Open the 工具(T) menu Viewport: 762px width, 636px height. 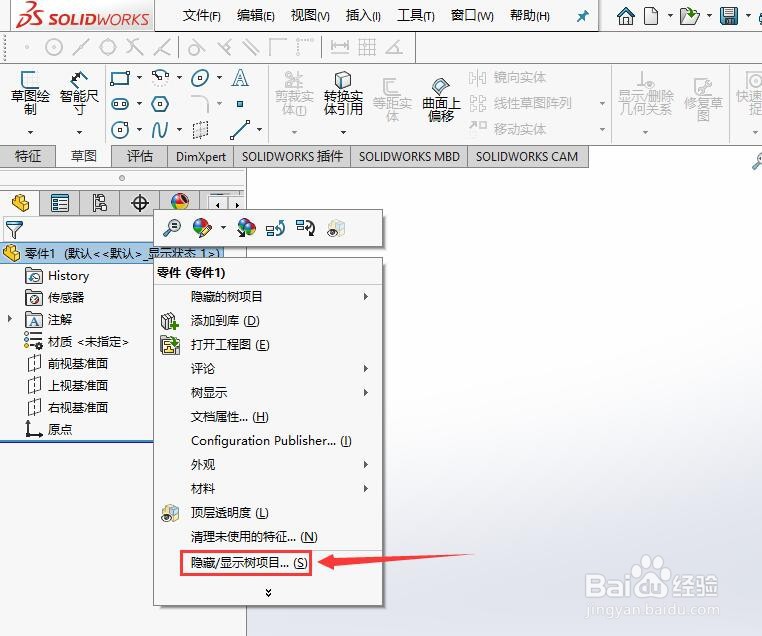tap(416, 16)
